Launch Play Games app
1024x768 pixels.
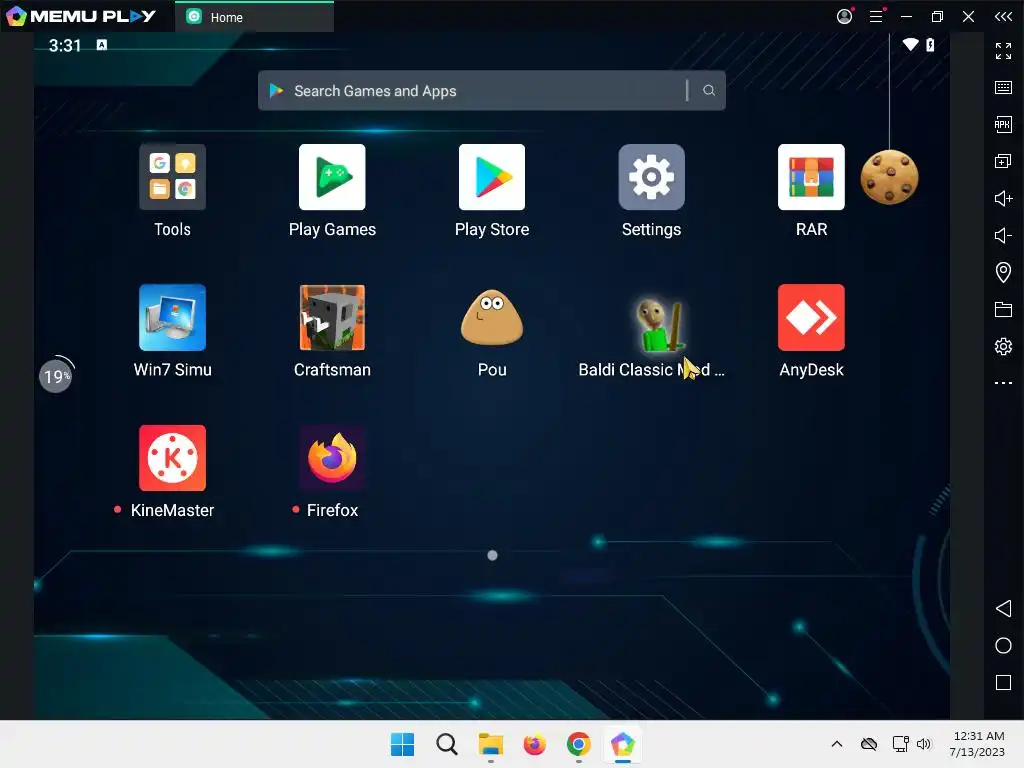(332, 177)
